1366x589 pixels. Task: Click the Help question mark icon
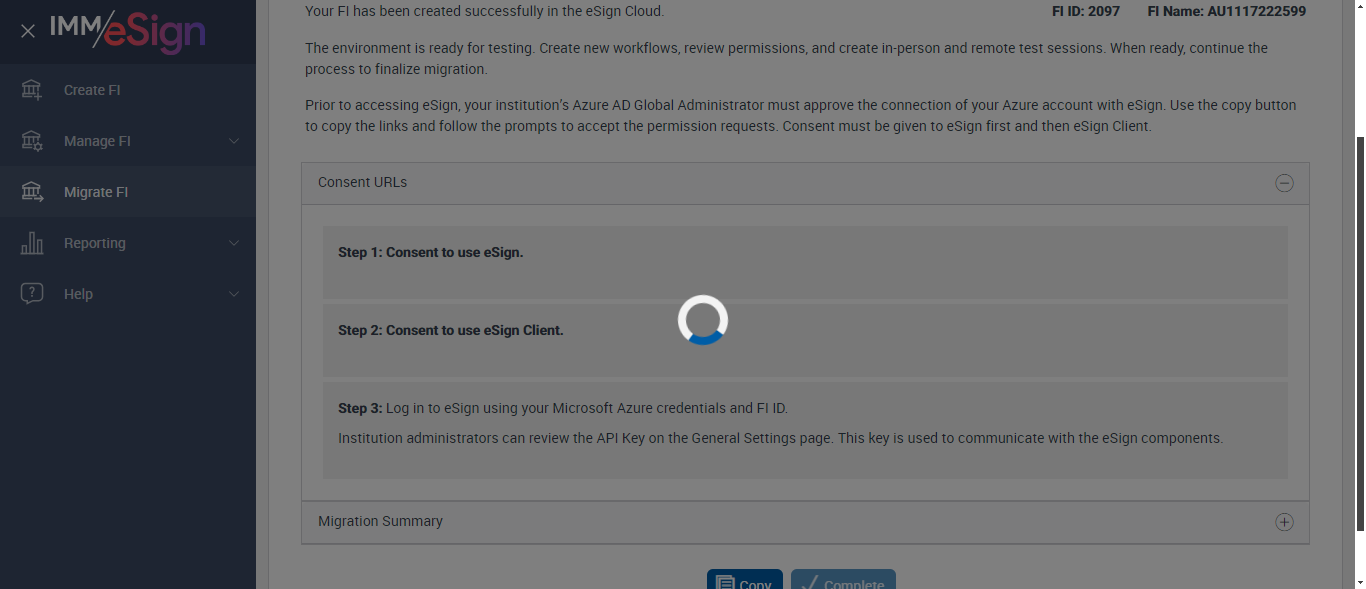pyautogui.click(x=32, y=294)
